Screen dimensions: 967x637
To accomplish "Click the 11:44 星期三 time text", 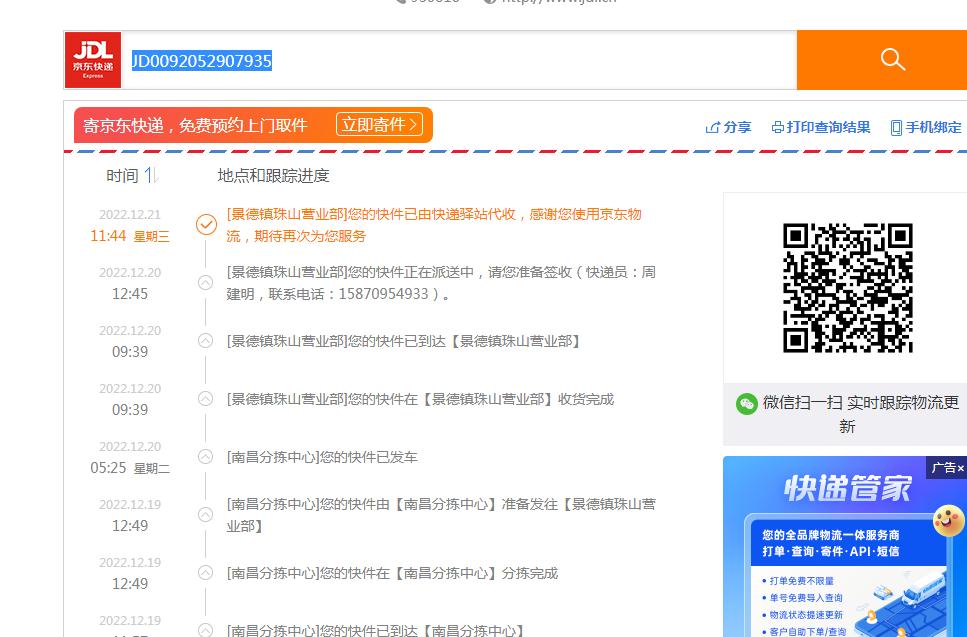I will [130, 236].
